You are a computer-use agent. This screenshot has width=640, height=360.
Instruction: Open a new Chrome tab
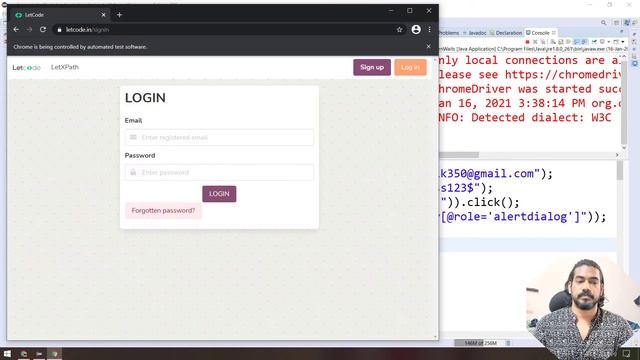119,15
